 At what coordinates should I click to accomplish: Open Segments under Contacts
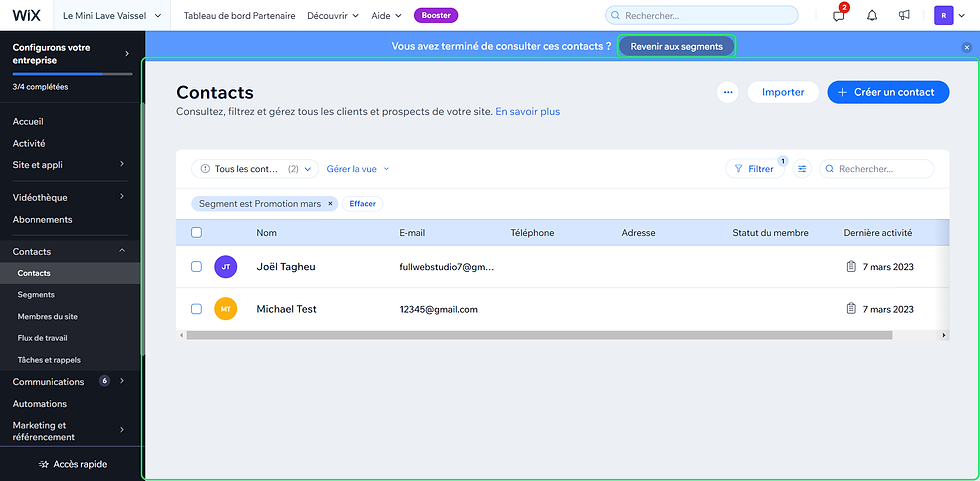[x=36, y=295]
